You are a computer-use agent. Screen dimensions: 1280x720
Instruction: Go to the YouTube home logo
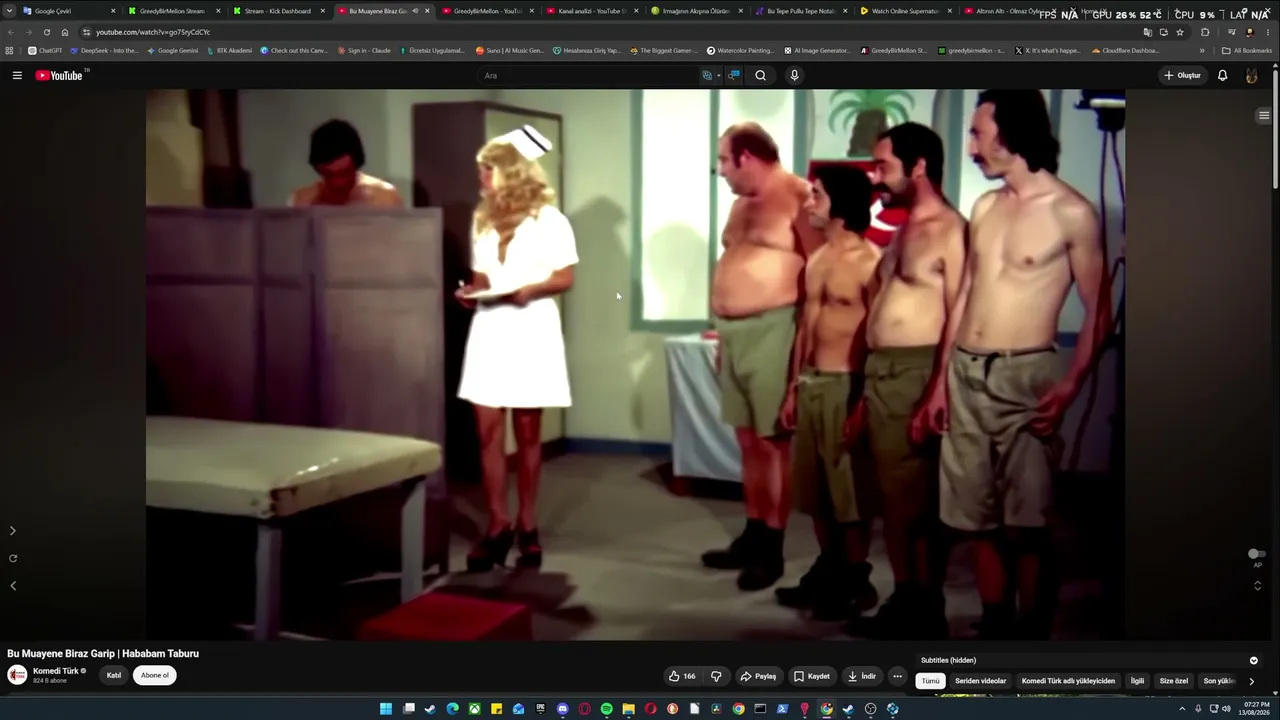coord(59,75)
